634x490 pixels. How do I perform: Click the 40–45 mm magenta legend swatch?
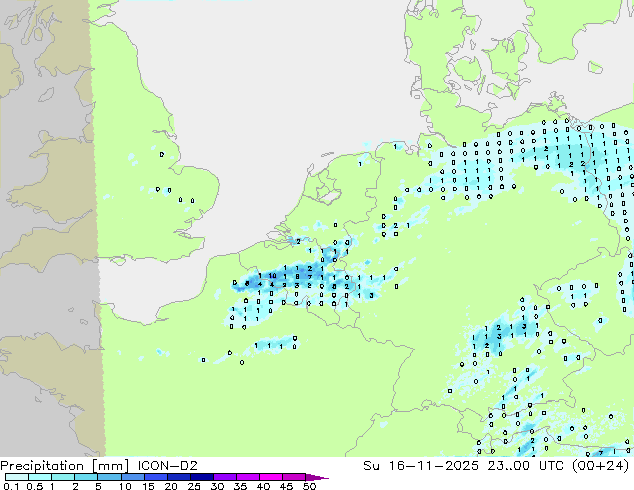pyautogui.click(x=271, y=477)
